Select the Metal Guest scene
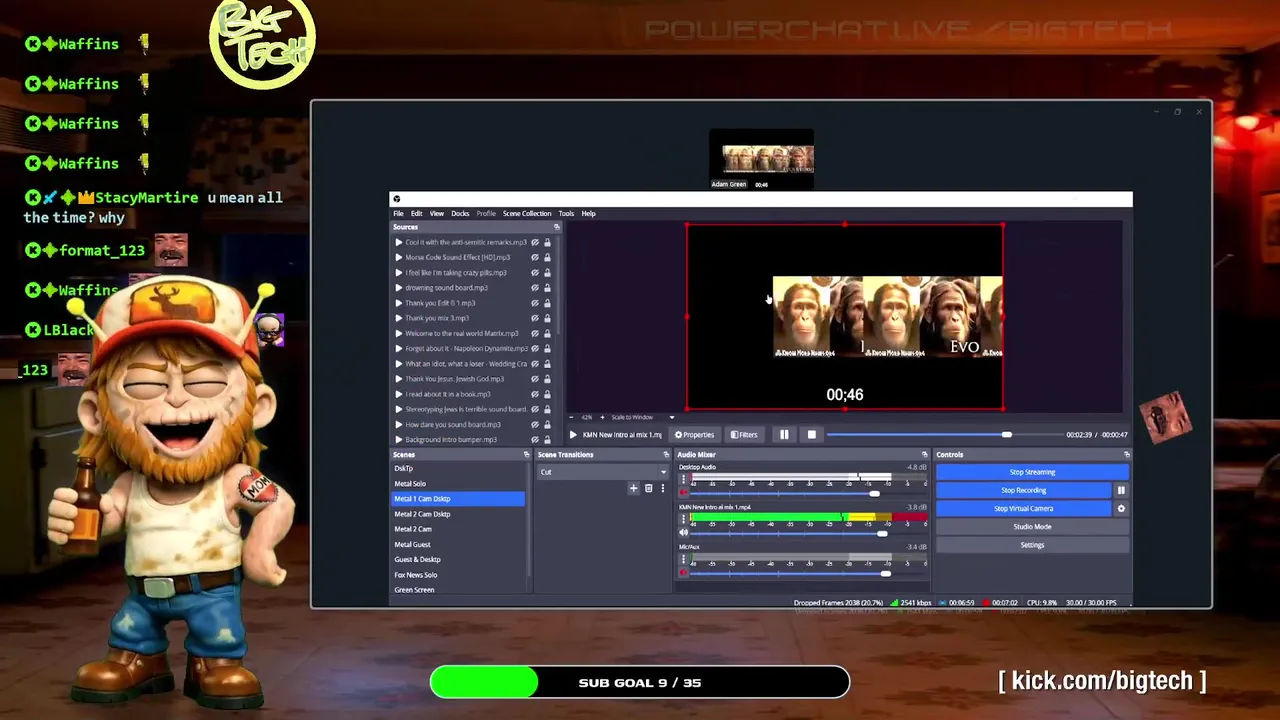The width and height of the screenshot is (1280, 720). 458,545
